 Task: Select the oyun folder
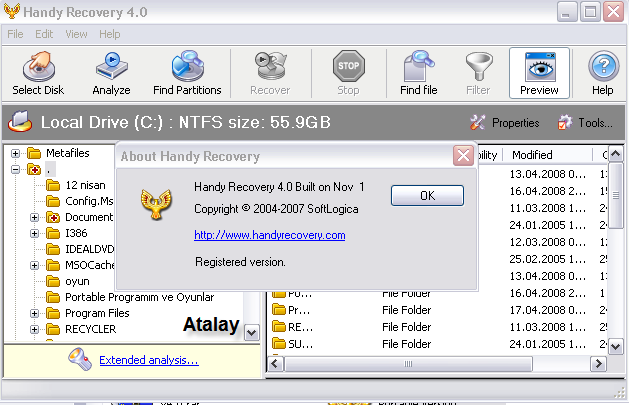(77, 281)
